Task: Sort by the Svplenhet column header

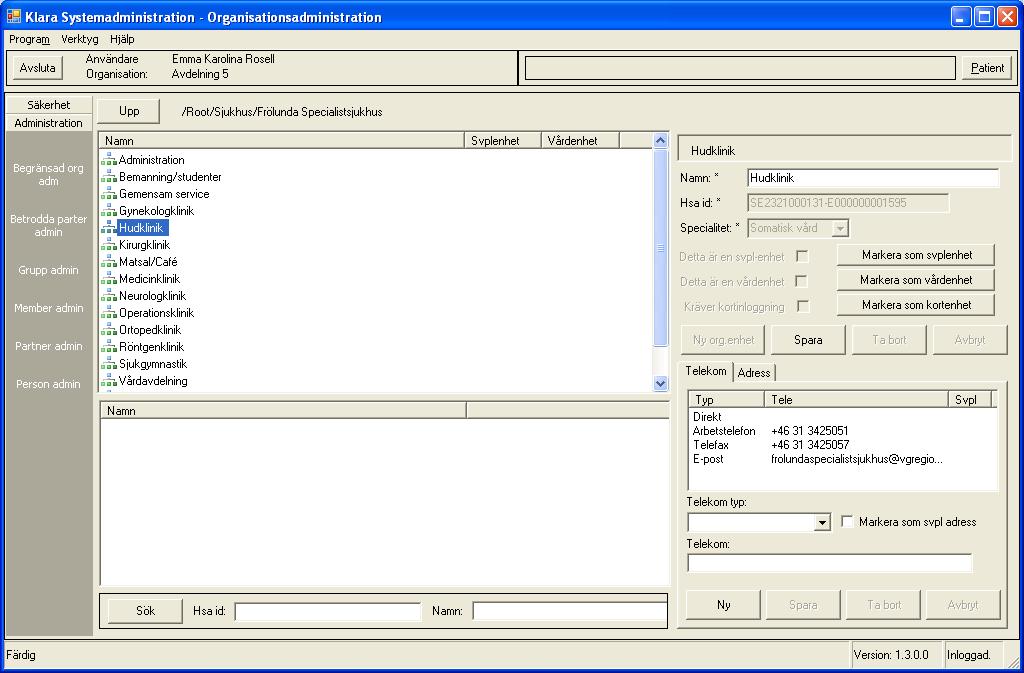Action: click(x=502, y=140)
